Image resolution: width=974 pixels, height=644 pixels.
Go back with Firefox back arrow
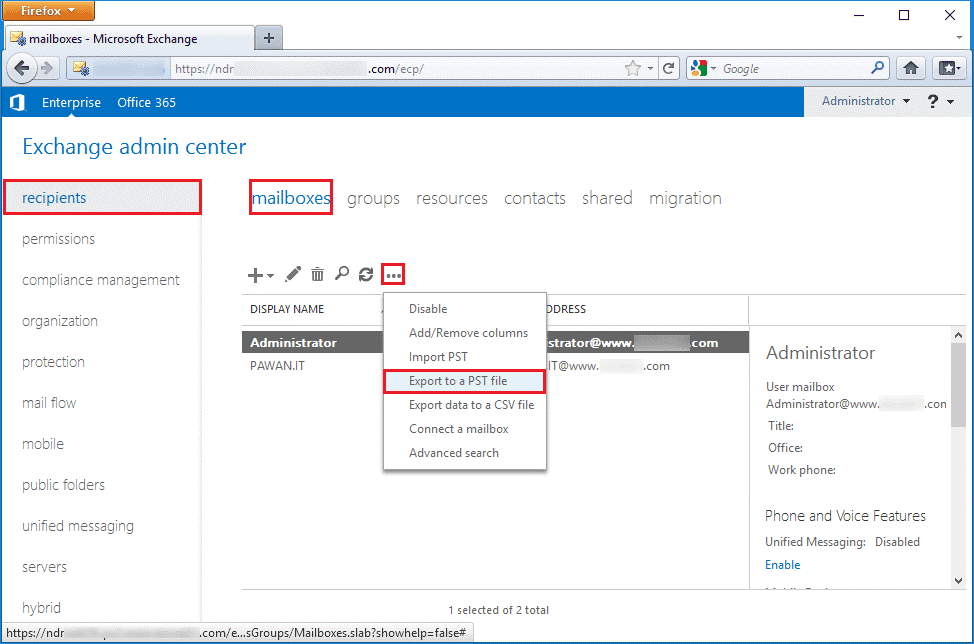click(22, 68)
